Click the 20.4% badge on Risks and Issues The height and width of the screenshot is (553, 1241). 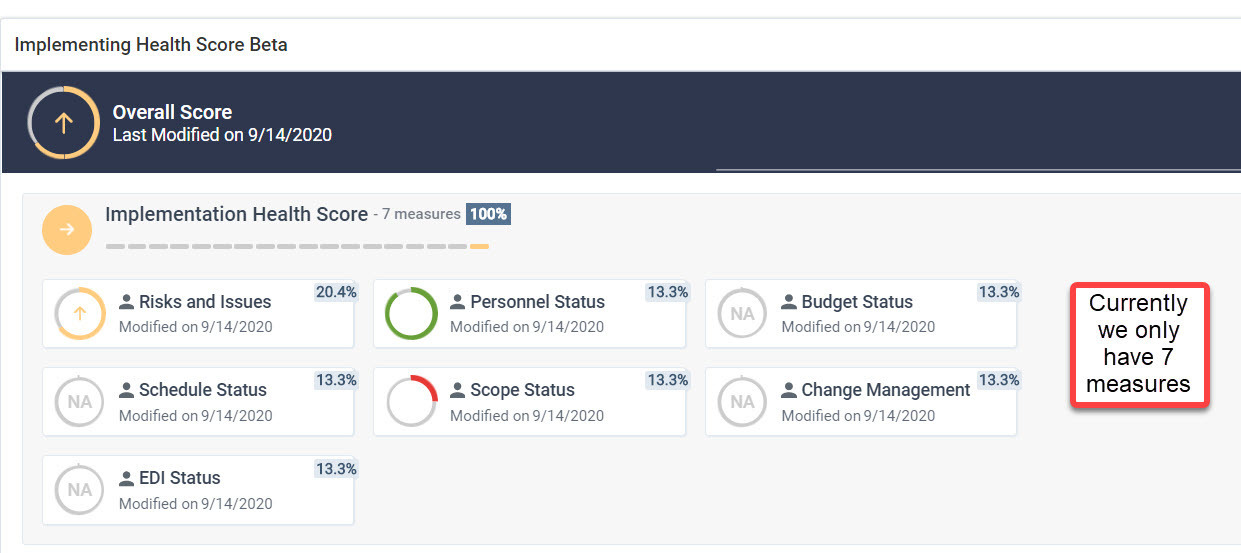click(x=335, y=292)
